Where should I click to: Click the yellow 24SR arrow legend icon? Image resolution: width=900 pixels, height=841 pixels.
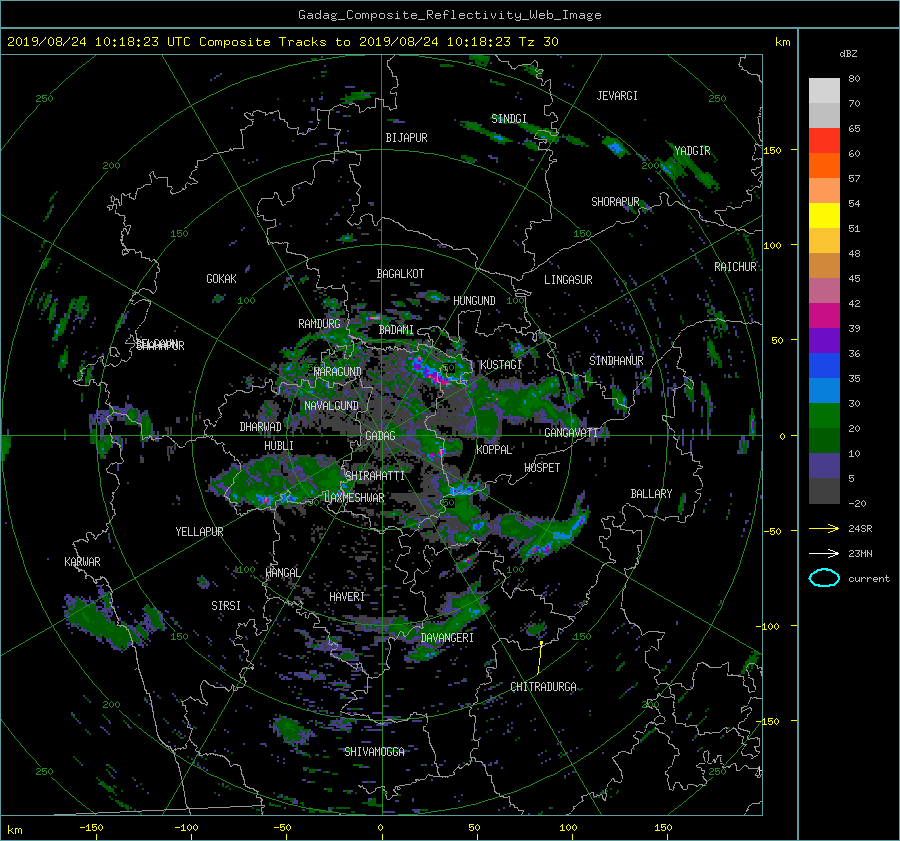tap(824, 529)
